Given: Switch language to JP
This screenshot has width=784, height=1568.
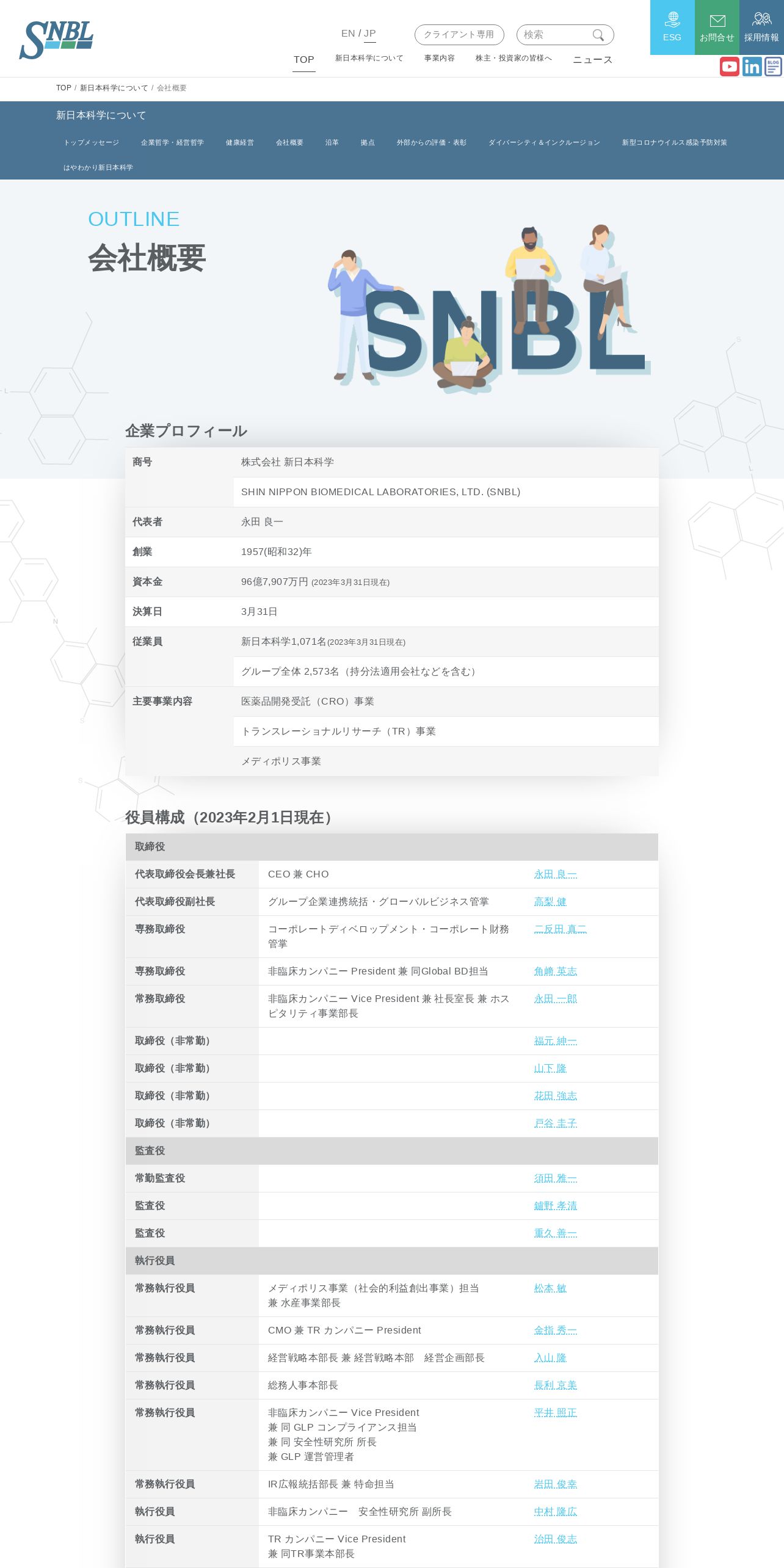Looking at the screenshot, I should point(370,34).
